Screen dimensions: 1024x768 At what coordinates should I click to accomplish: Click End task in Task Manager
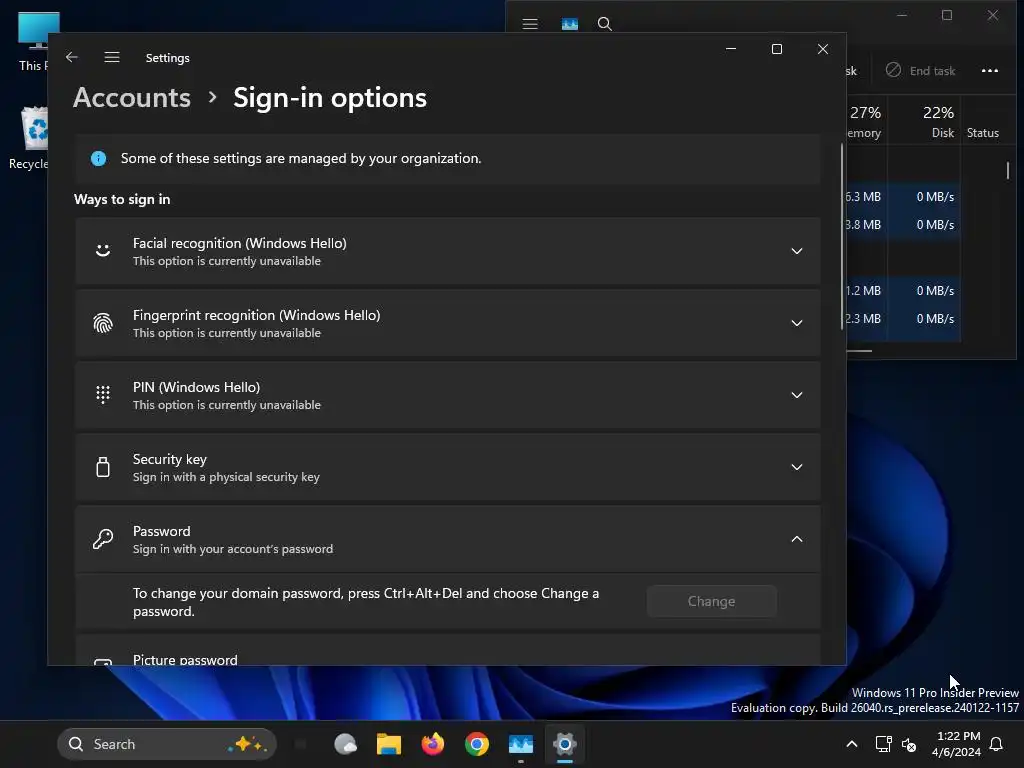[x=921, y=71]
